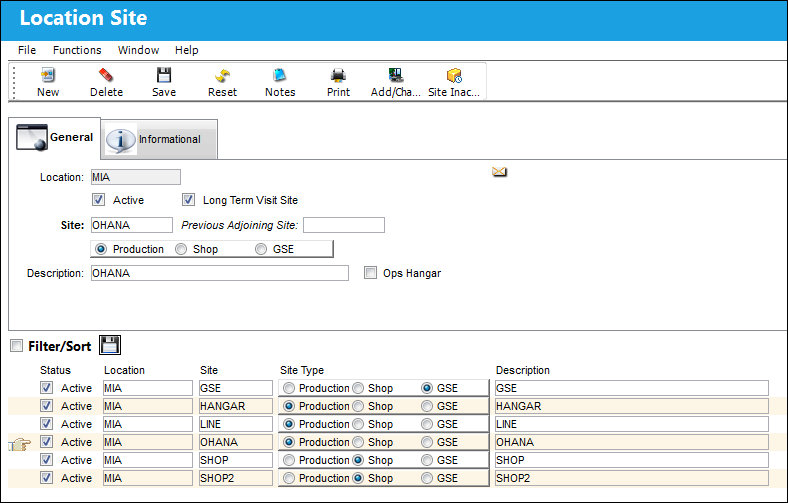Toggle Active checkbox for the SHOP2 row
Viewport: 788px width, 503px height.
pos(46,478)
